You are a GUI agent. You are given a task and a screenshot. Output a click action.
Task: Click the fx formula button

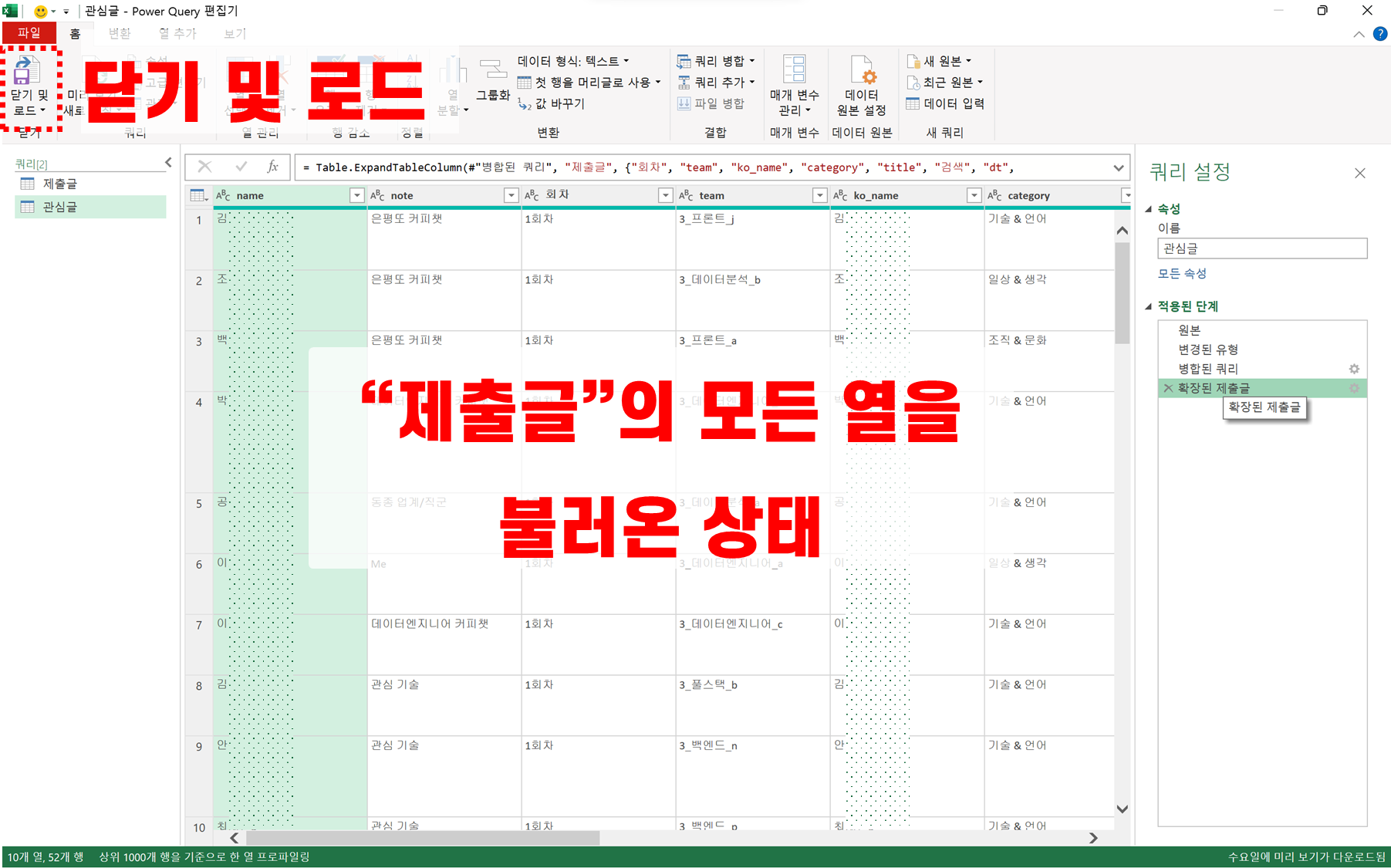pyautogui.click(x=272, y=167)
